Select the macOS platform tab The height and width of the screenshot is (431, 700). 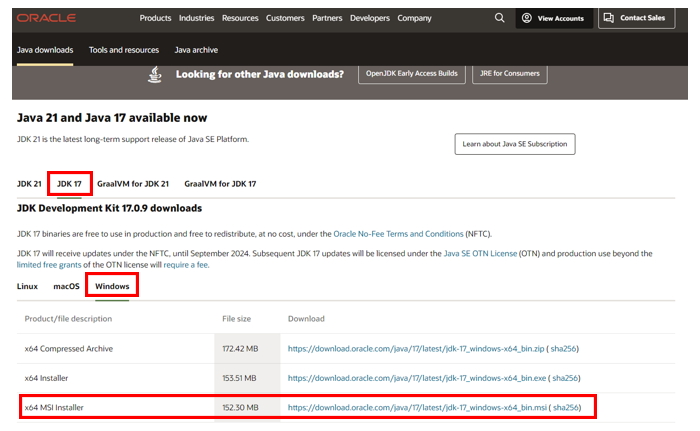[67, 286]
